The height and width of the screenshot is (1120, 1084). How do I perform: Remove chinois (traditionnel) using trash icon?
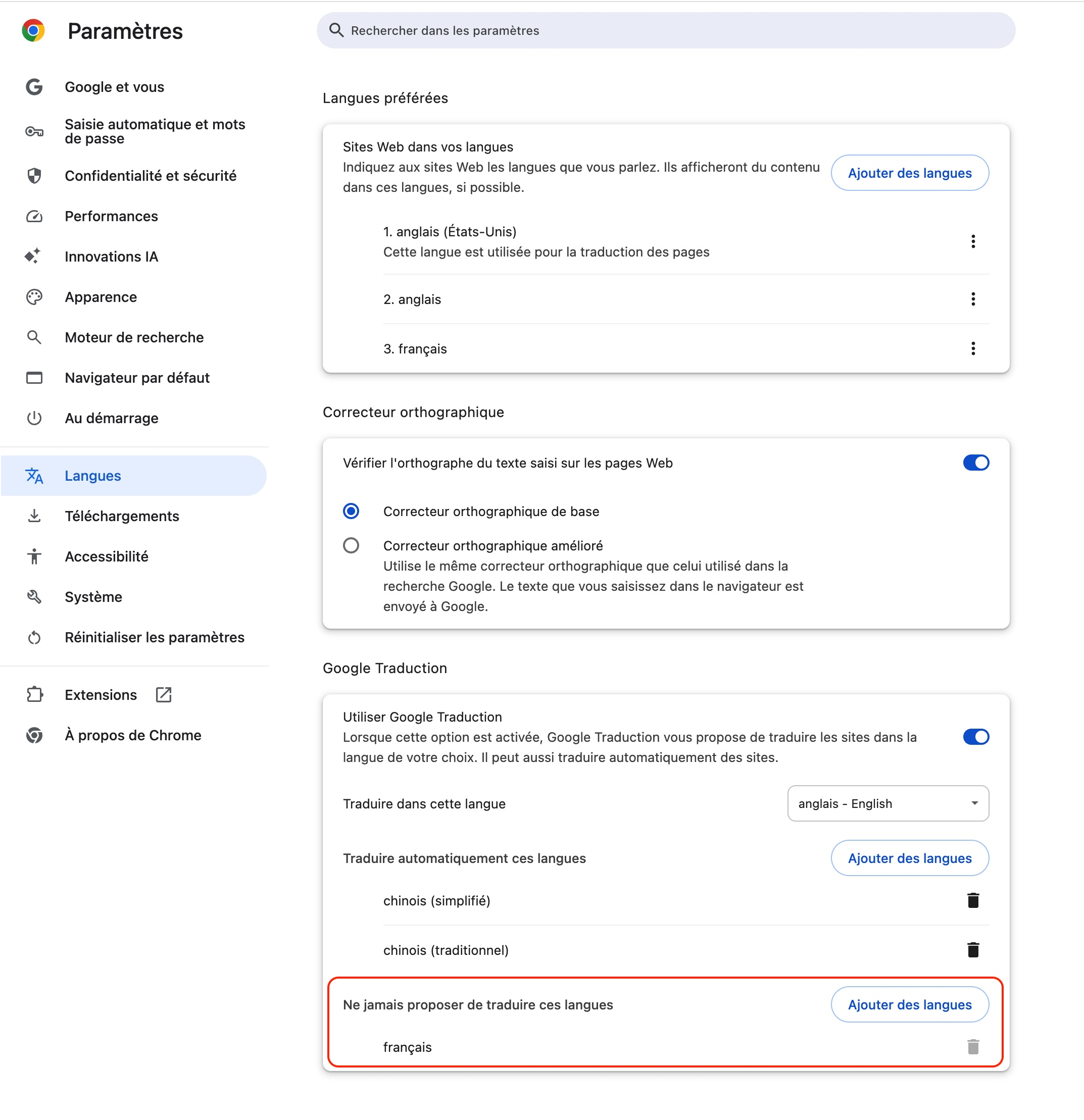click(x=972, y=950)
